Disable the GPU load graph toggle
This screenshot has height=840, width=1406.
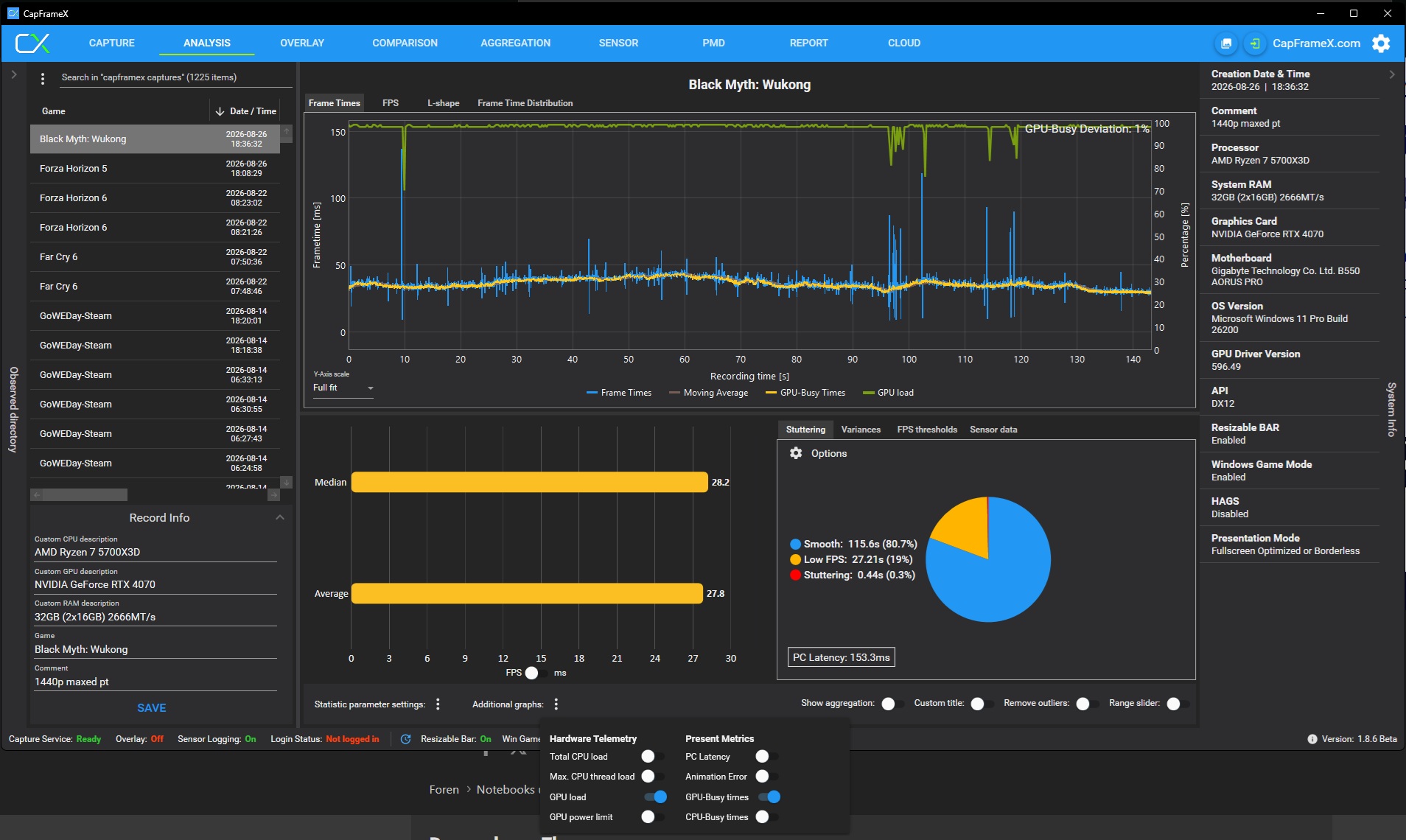click(655, 797)
